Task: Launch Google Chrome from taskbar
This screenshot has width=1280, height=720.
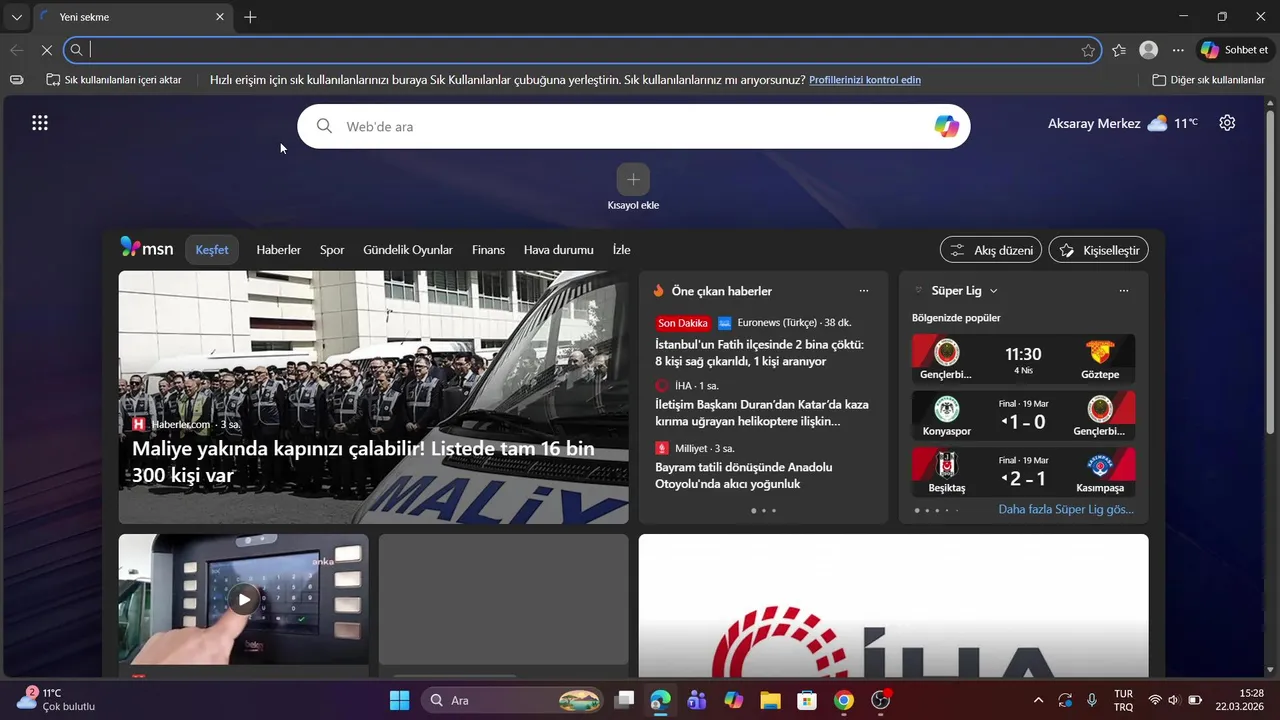Action: coord(844,700)
